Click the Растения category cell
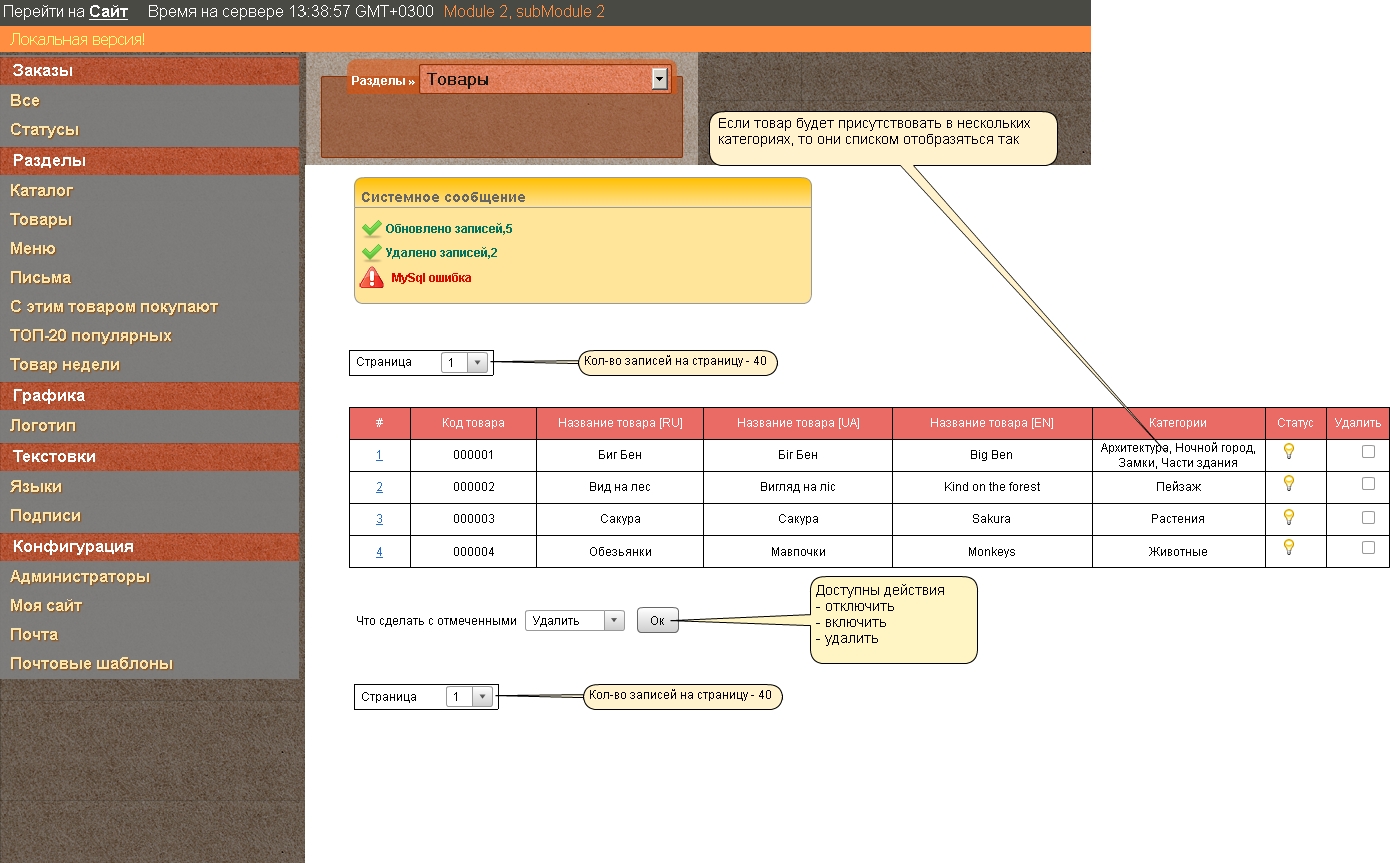This screenshot has height=863, width=1390. point(1178,519)
